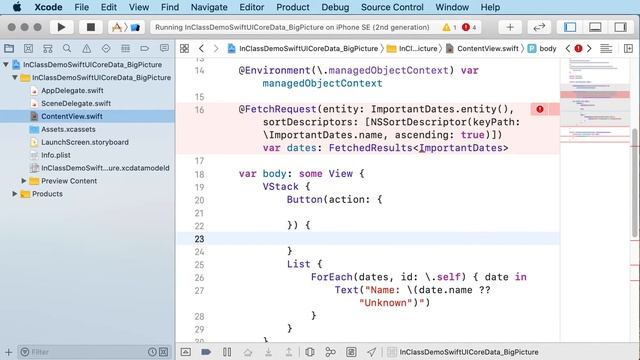Expand the Preview Content folder
The image size is (640, 360).
click(24, 181)
